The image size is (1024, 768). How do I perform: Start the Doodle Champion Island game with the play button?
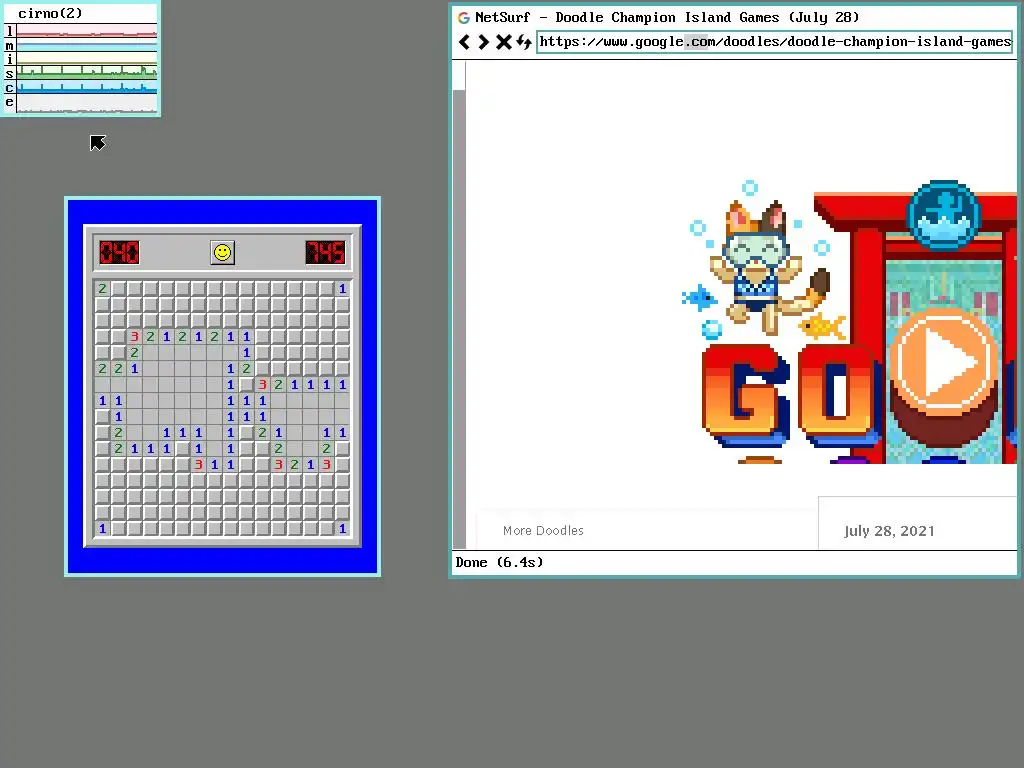(x=944, y=362)
